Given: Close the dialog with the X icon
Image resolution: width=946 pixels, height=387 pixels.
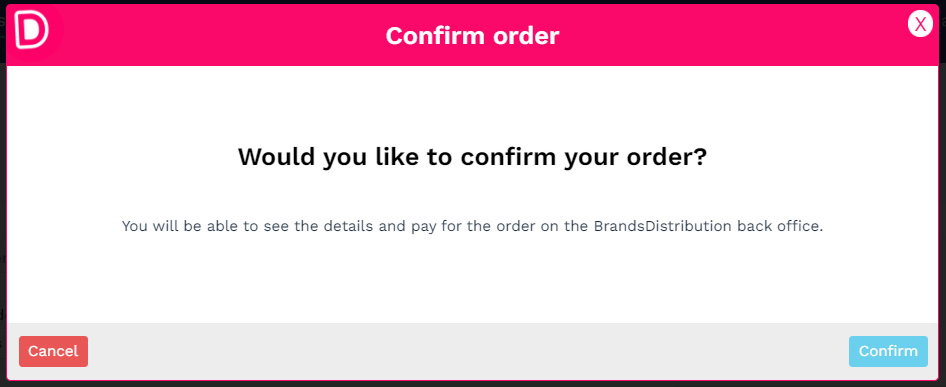Looking at the screenshot, I should click(x=920, y=25).
